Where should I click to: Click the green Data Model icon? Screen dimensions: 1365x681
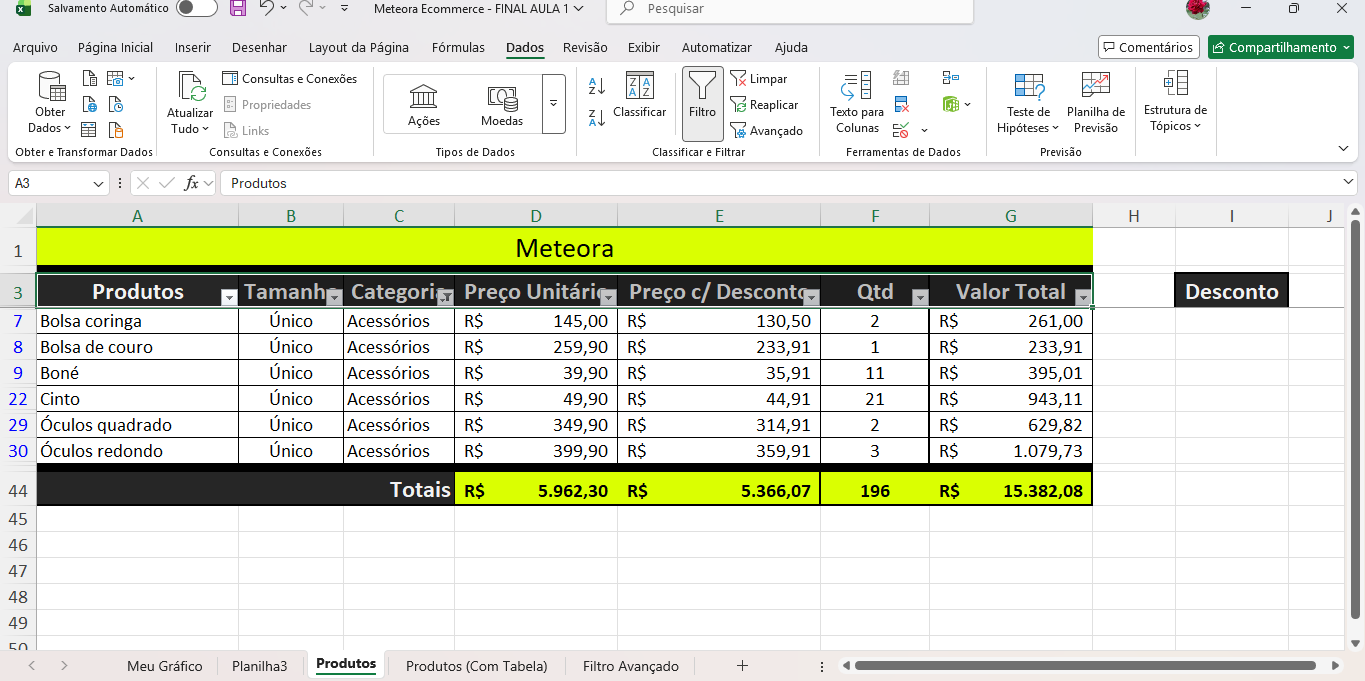click(x=950, y=104)
